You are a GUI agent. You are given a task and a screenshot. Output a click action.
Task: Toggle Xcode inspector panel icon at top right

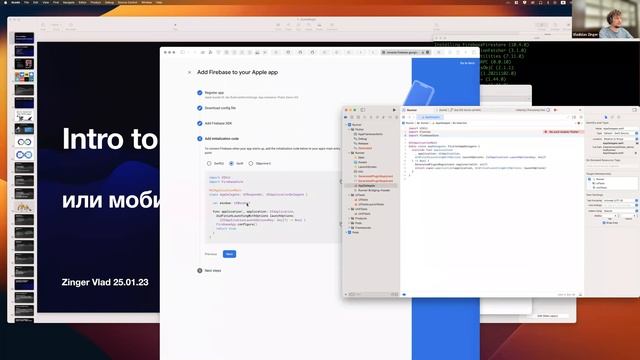[x=634, y=110]
